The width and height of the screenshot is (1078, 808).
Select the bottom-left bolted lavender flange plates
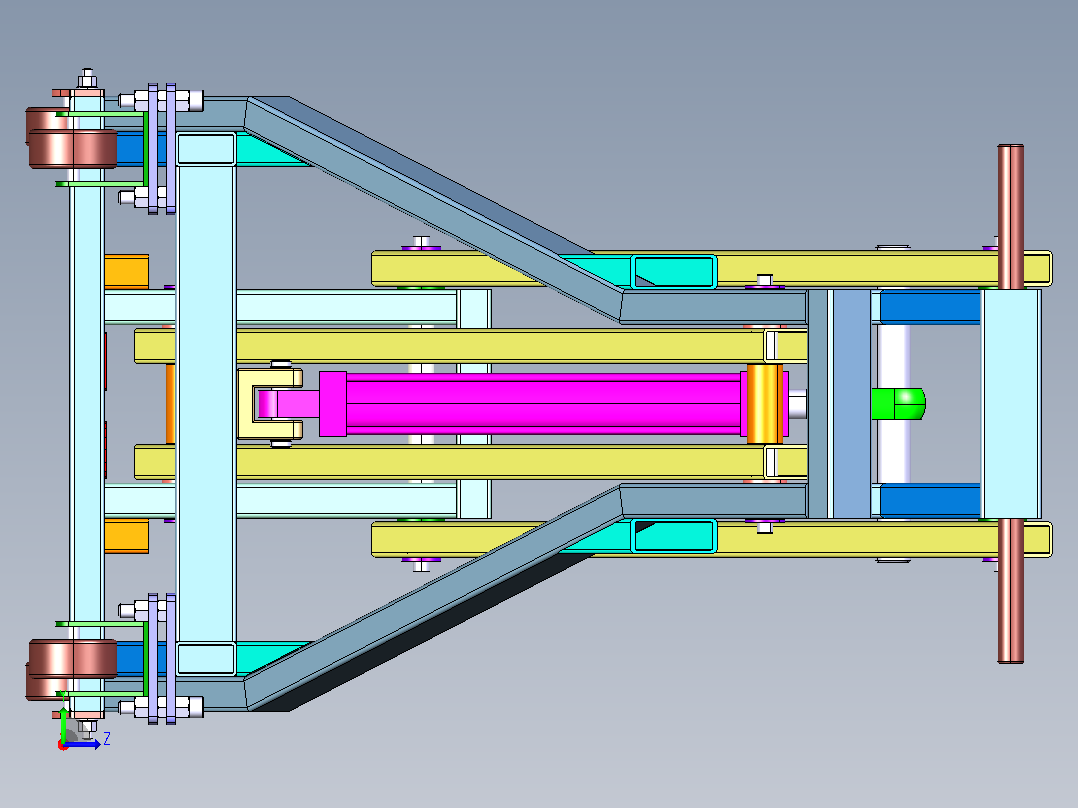[162, 659]
